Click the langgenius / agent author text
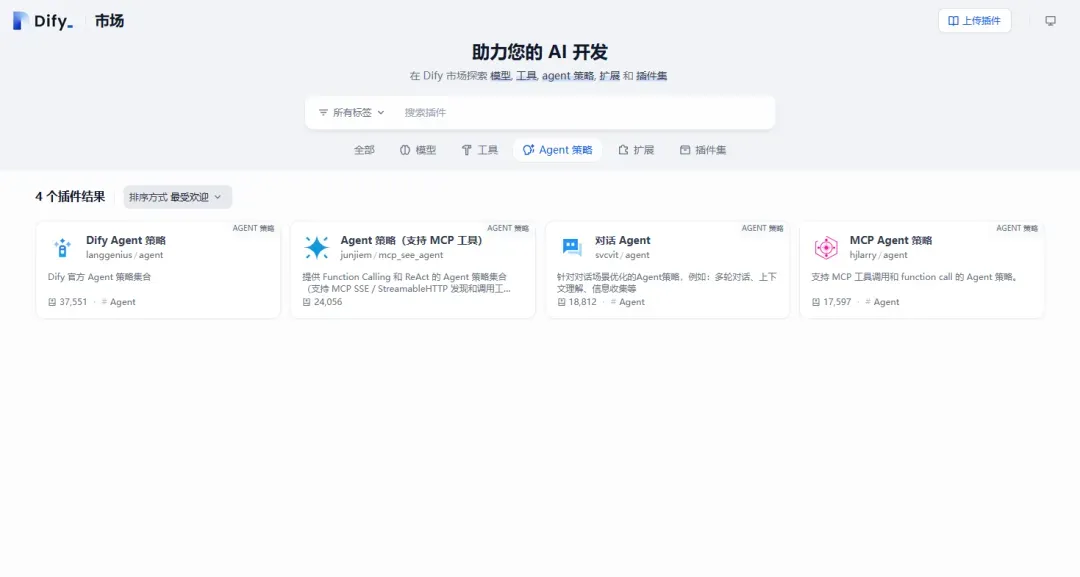Screen dimensions: 1080x577 pyautogui.click(x=125, y=255)
